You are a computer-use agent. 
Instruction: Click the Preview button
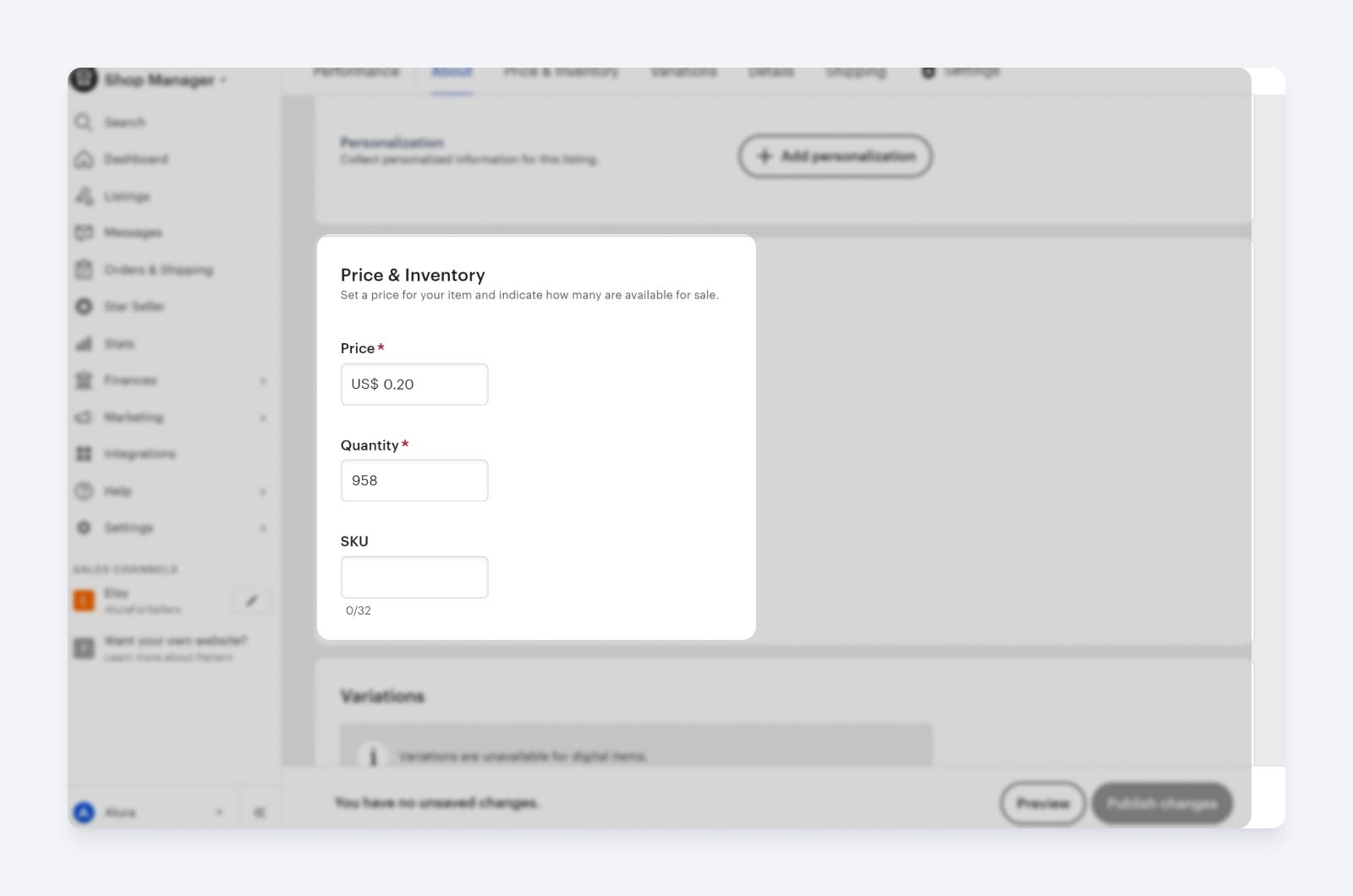pos(1043,803)
